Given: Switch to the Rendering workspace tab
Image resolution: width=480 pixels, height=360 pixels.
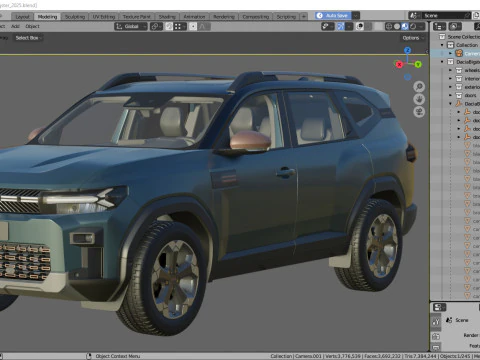Looking at the screenshot, I should [224, 17].
